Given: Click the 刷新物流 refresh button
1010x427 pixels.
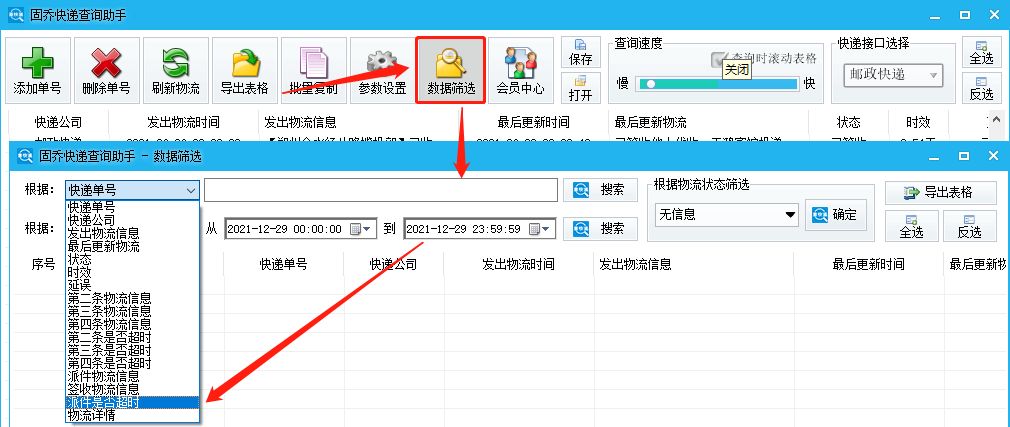Looking at the screenshot, I should coord(175,70).
